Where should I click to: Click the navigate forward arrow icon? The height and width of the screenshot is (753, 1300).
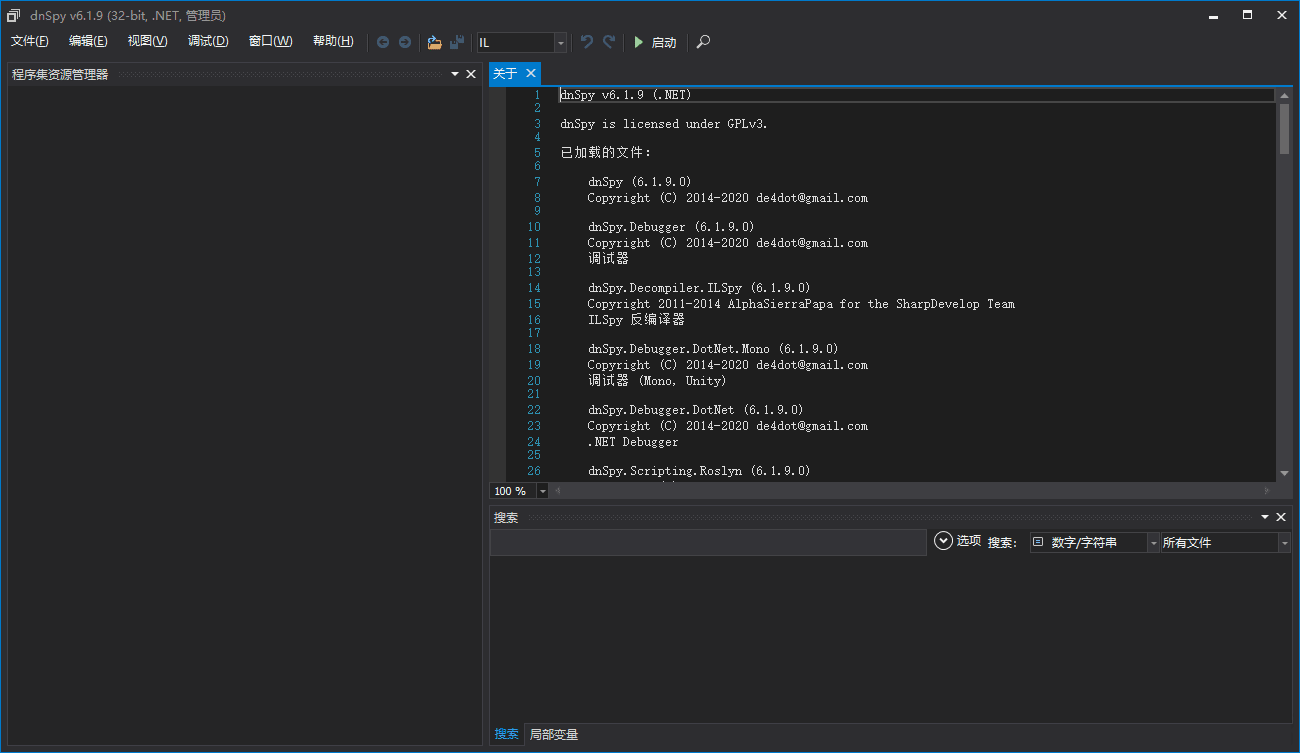click(405, 42)
